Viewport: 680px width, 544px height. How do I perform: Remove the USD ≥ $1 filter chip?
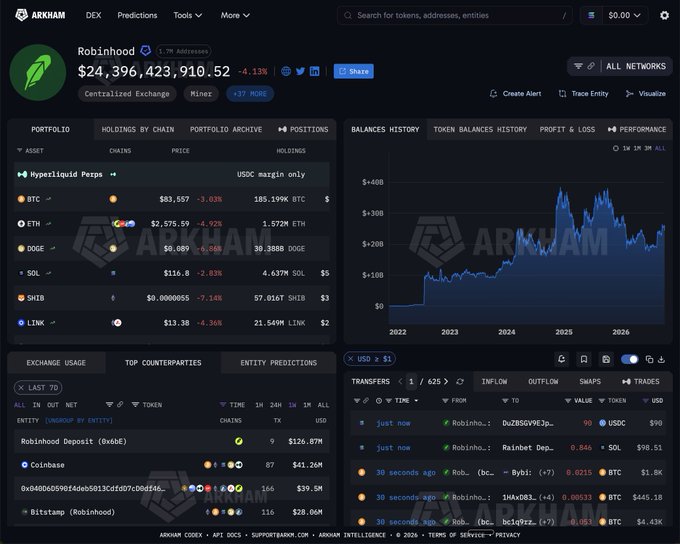(x=350, y=359)
